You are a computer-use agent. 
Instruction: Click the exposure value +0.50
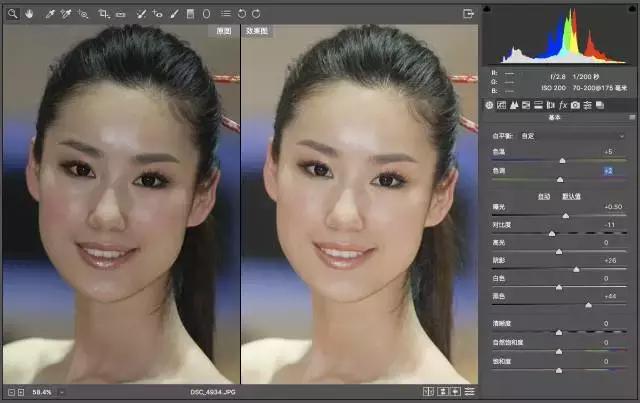click(613, 207)
